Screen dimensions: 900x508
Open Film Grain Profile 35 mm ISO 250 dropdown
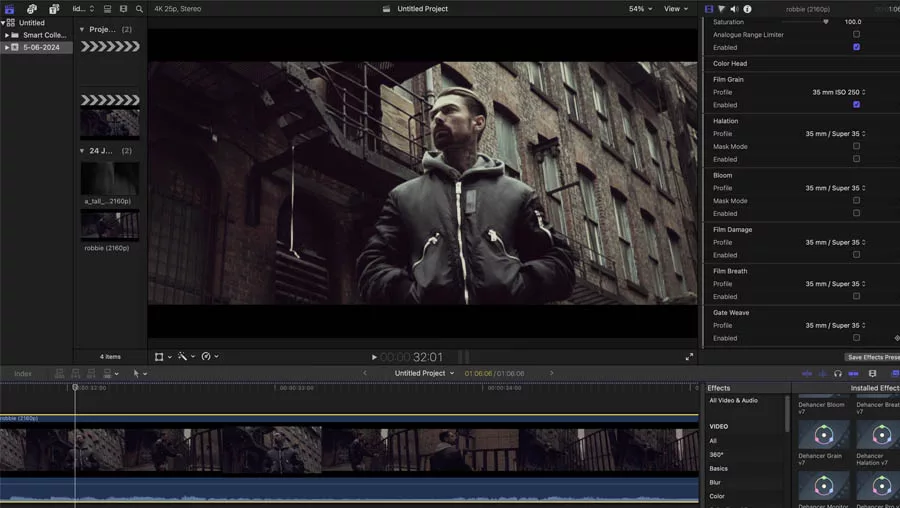coord(839,92)
